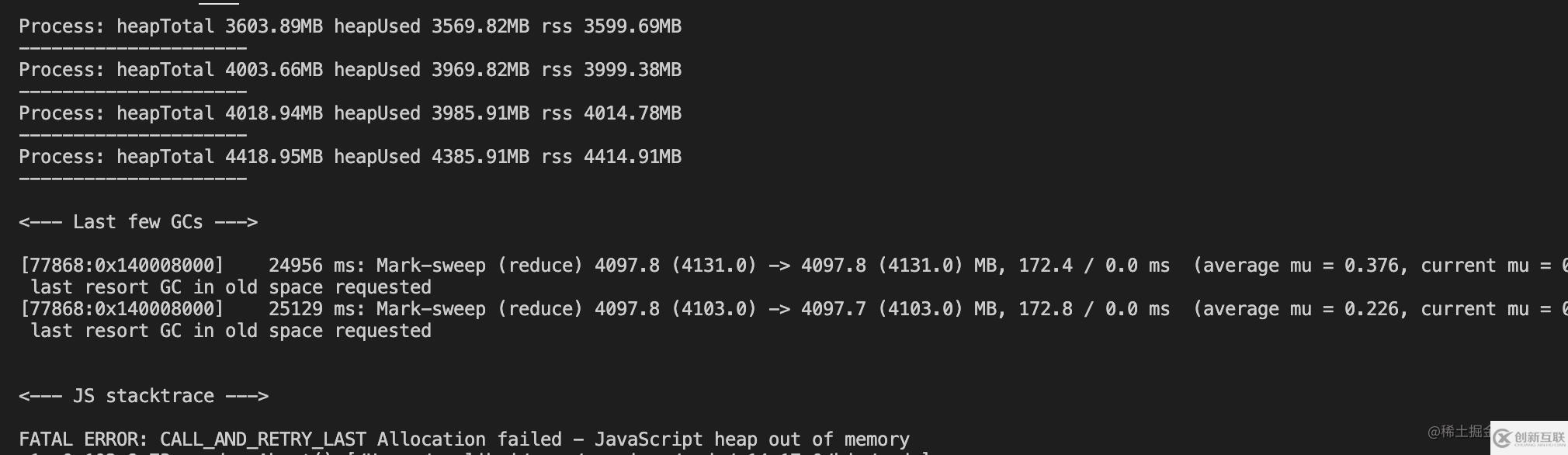Click 'average mu = 0.376' text
Screen dimensions: 1568x455
point(1303,266)
